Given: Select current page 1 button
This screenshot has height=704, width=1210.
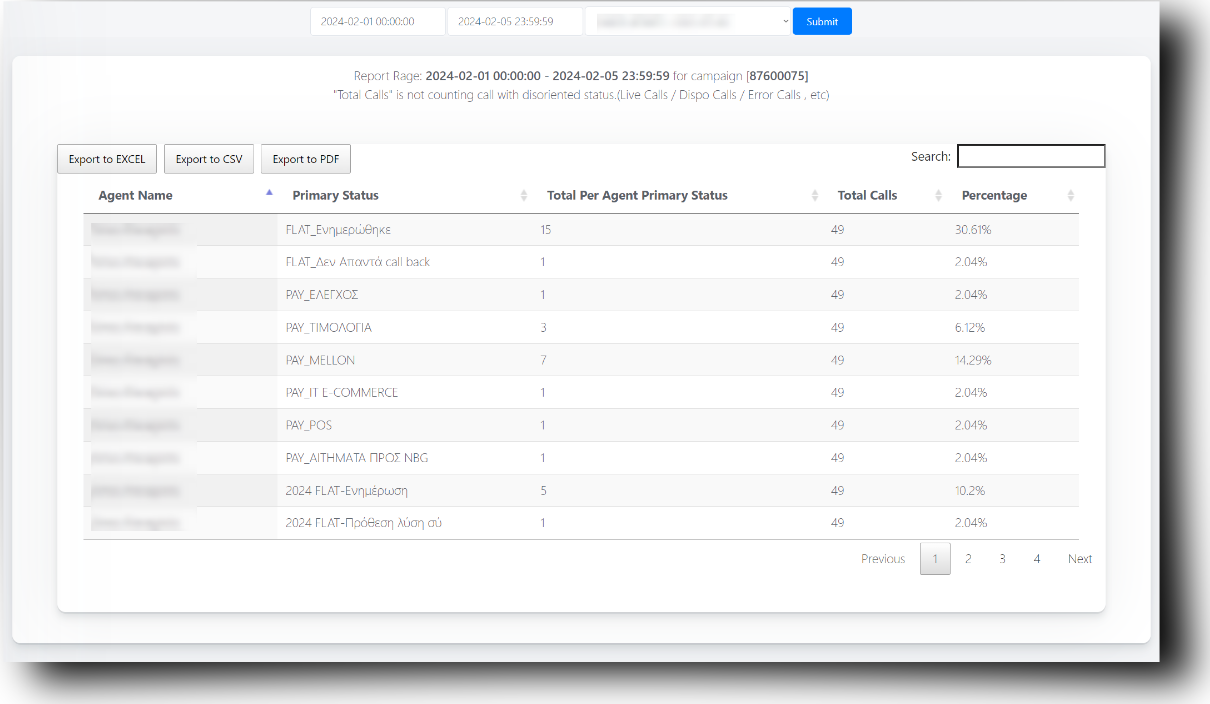Looking at the screenshot, I should pos(935,559).
